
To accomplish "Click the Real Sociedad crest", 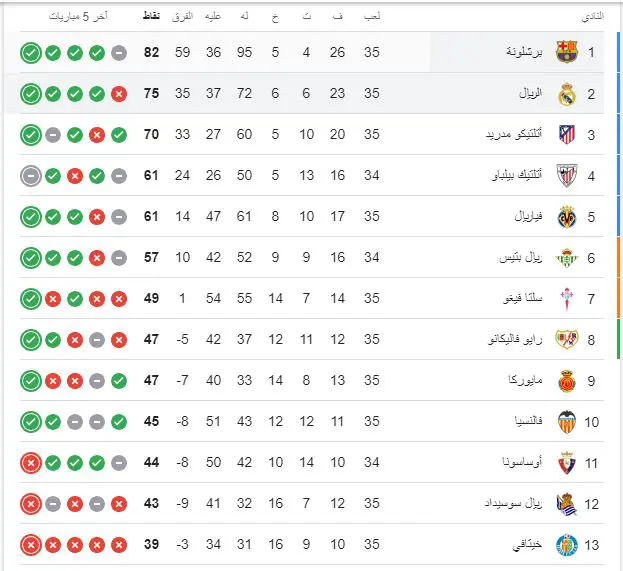I will pos(567,504).
